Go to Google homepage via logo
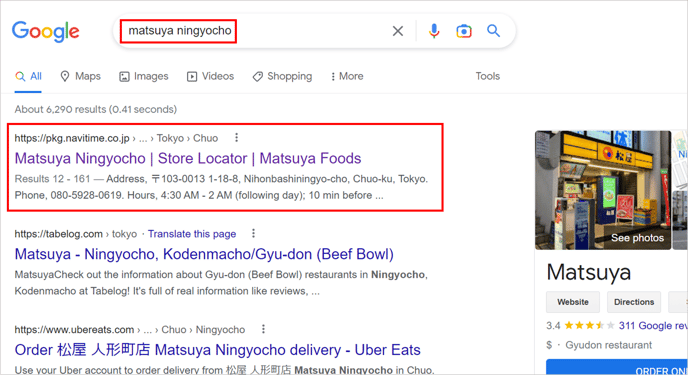The image size is (688, 375). pos(46,32)
